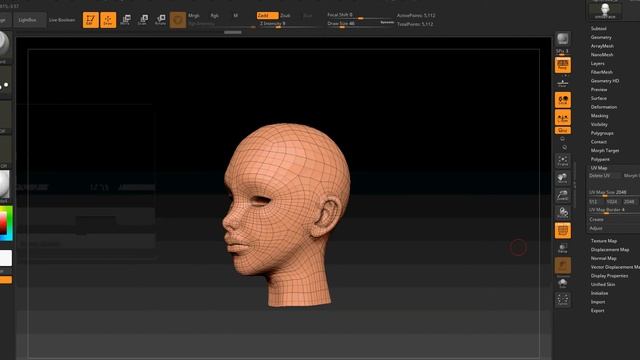Select the ZoomD view icon
This screenshot has height=360, width=640.
[x=563, y=195]
